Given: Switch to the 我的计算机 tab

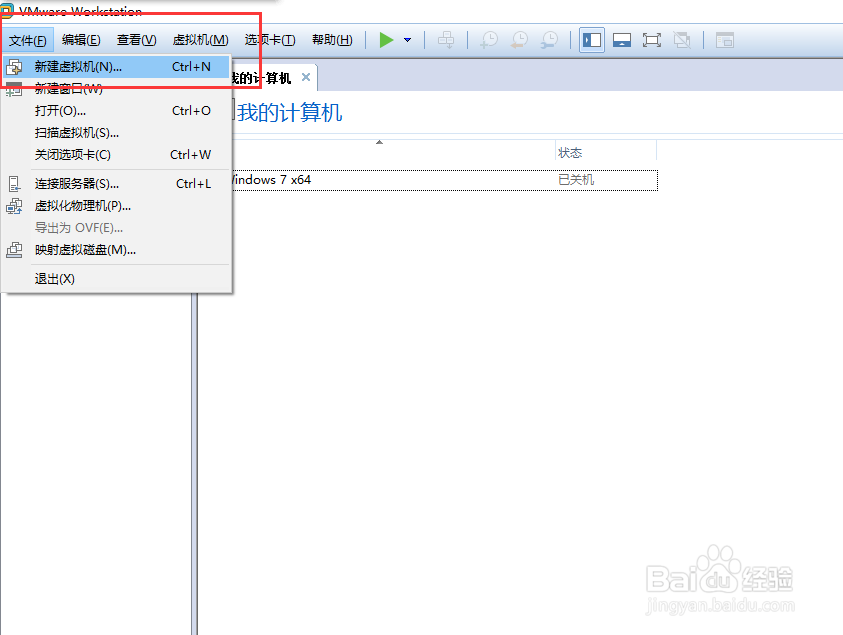Looking at the screenshot, I should [x=266, y=76].
